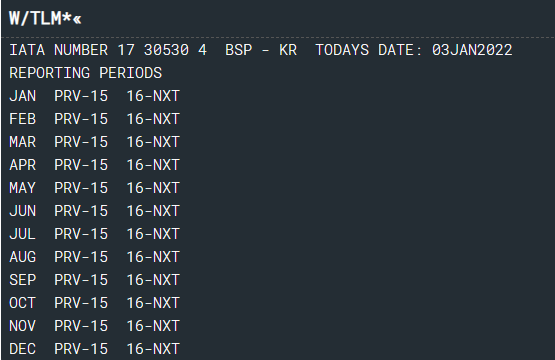Image resolution: width=555 pixels, height=360 pixels.
Task: Select the MAR 16-NXT period
Action: tap(153, 142)
